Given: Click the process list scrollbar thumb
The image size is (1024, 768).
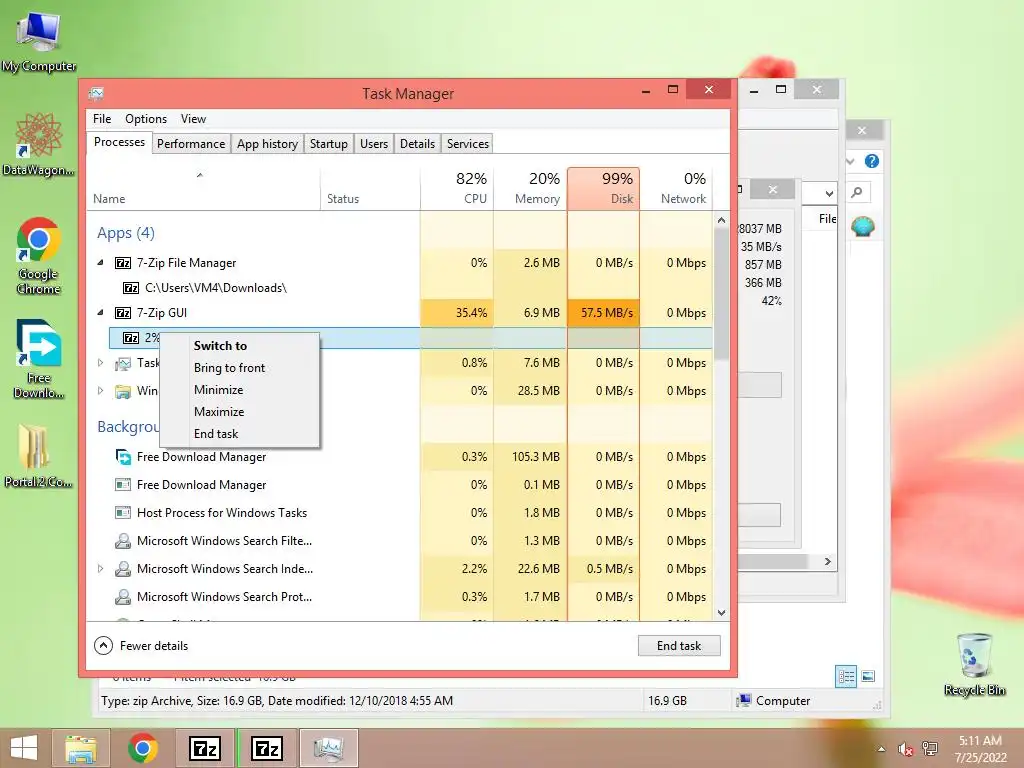Looking at the screenshot, I should tap(721, 294).
